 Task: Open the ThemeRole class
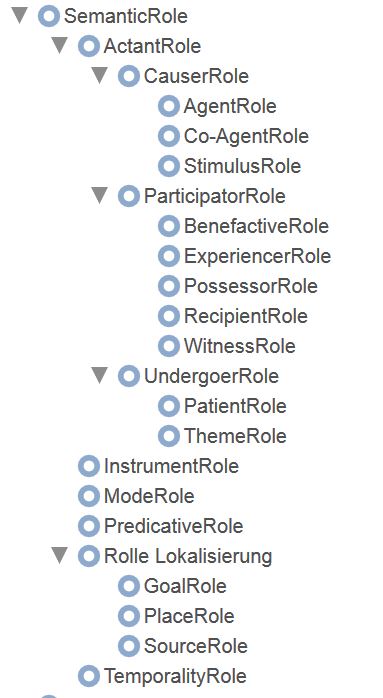coord(235,436)
